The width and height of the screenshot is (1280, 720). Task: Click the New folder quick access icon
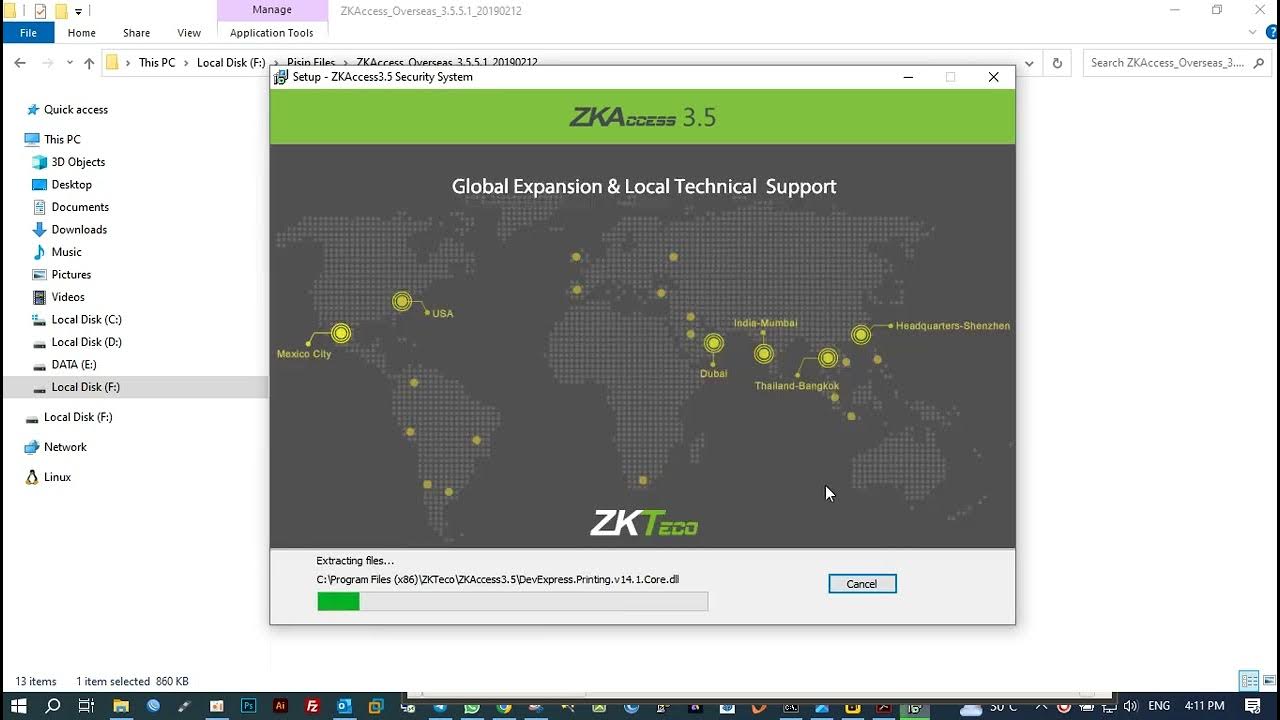click(x=61, y=11)
